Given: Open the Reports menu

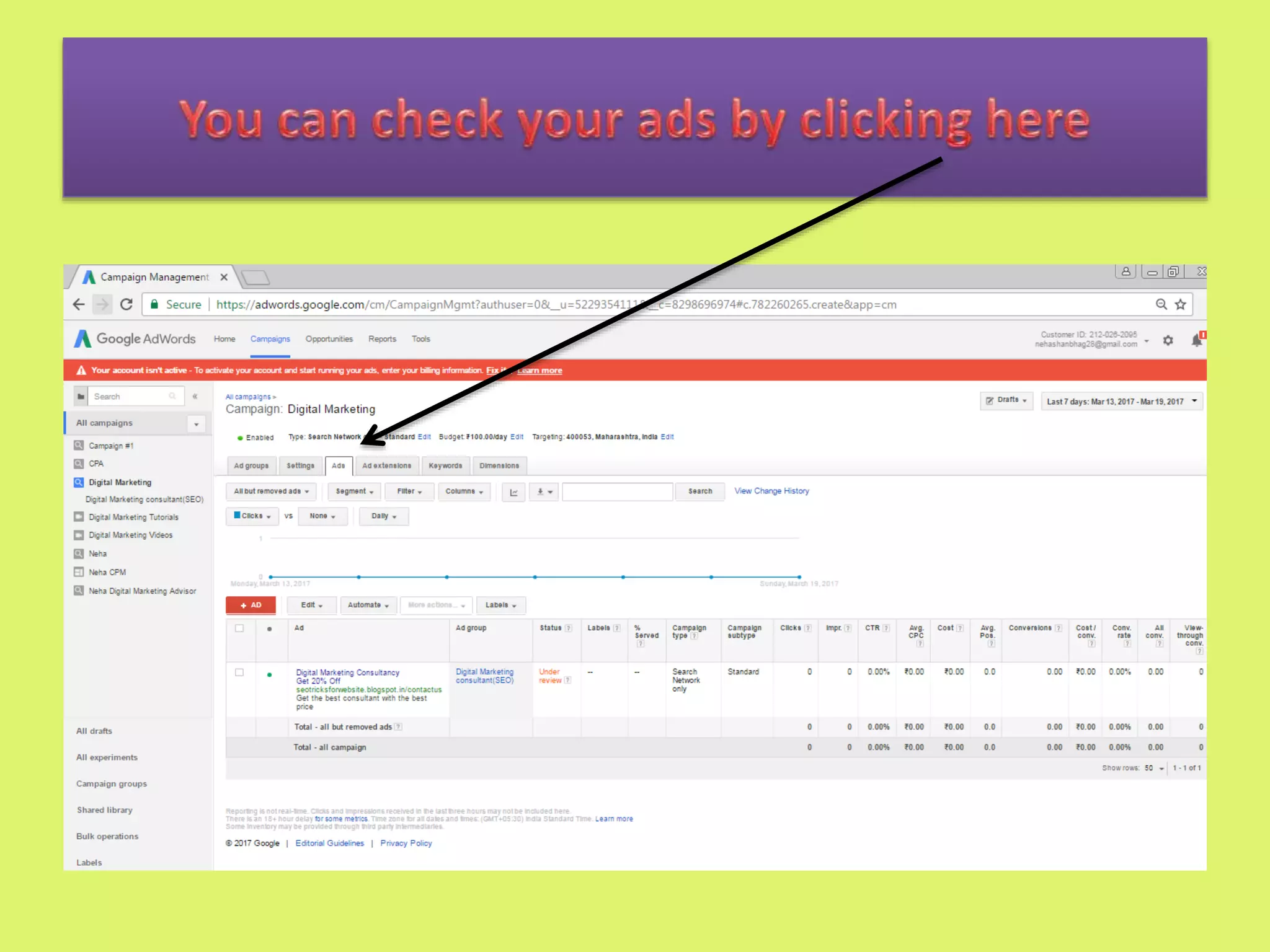Looking at the screenshot, I should (382, 339).
